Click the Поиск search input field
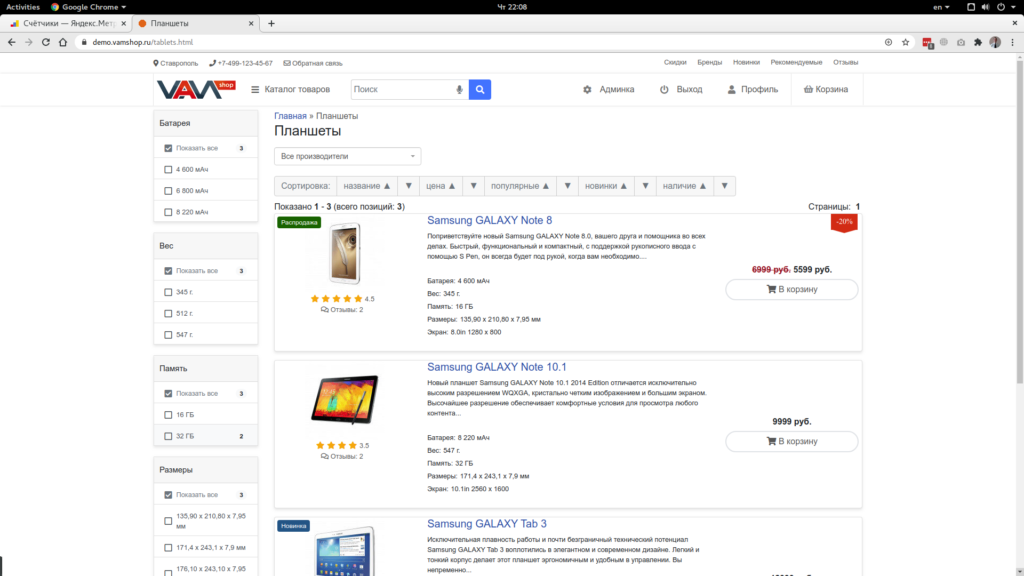This screenshot has height=576, width=1024. click(x=402, y=89)
